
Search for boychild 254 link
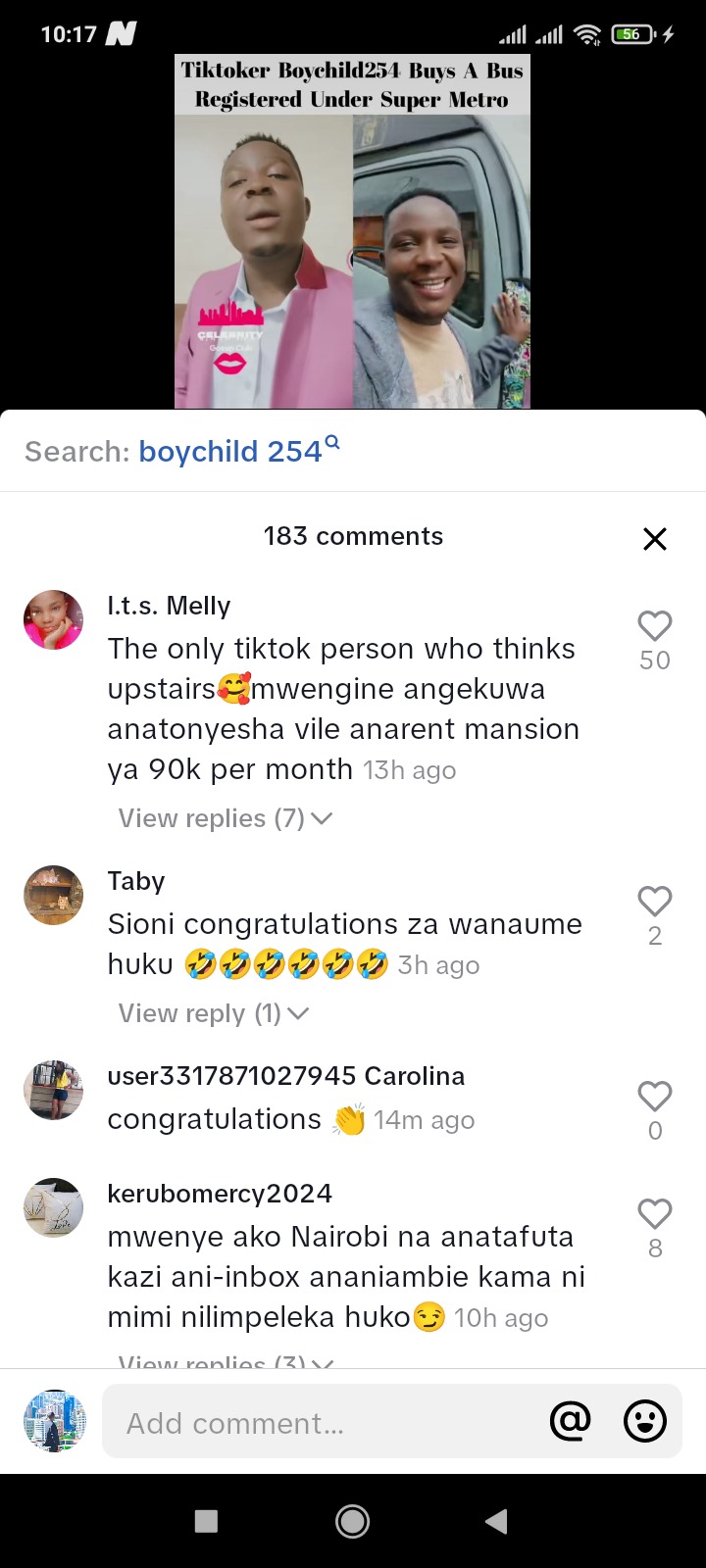point(239,451)
